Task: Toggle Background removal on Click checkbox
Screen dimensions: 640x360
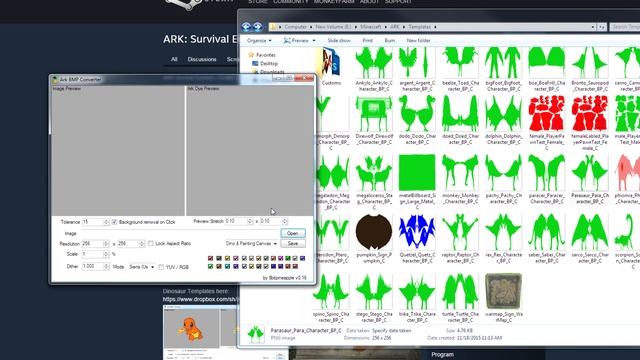Action: [114, 222]
